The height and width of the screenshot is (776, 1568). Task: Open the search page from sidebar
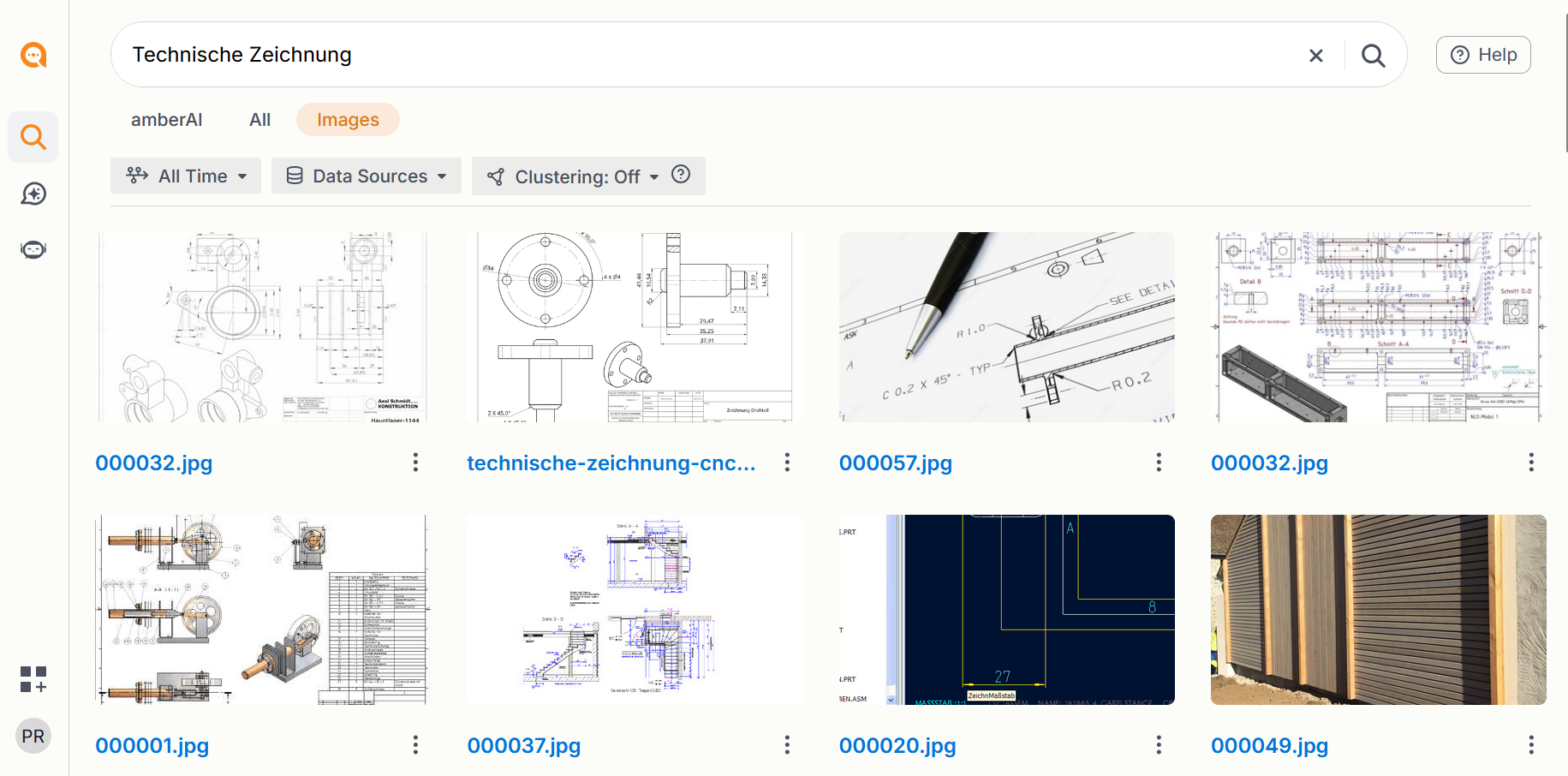[33, 137]
